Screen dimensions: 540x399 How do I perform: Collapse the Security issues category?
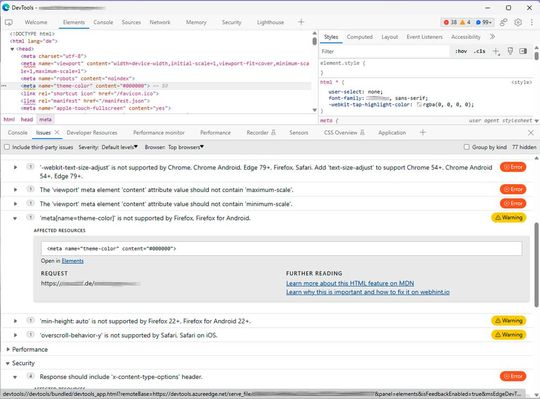(x=8, y=363)
